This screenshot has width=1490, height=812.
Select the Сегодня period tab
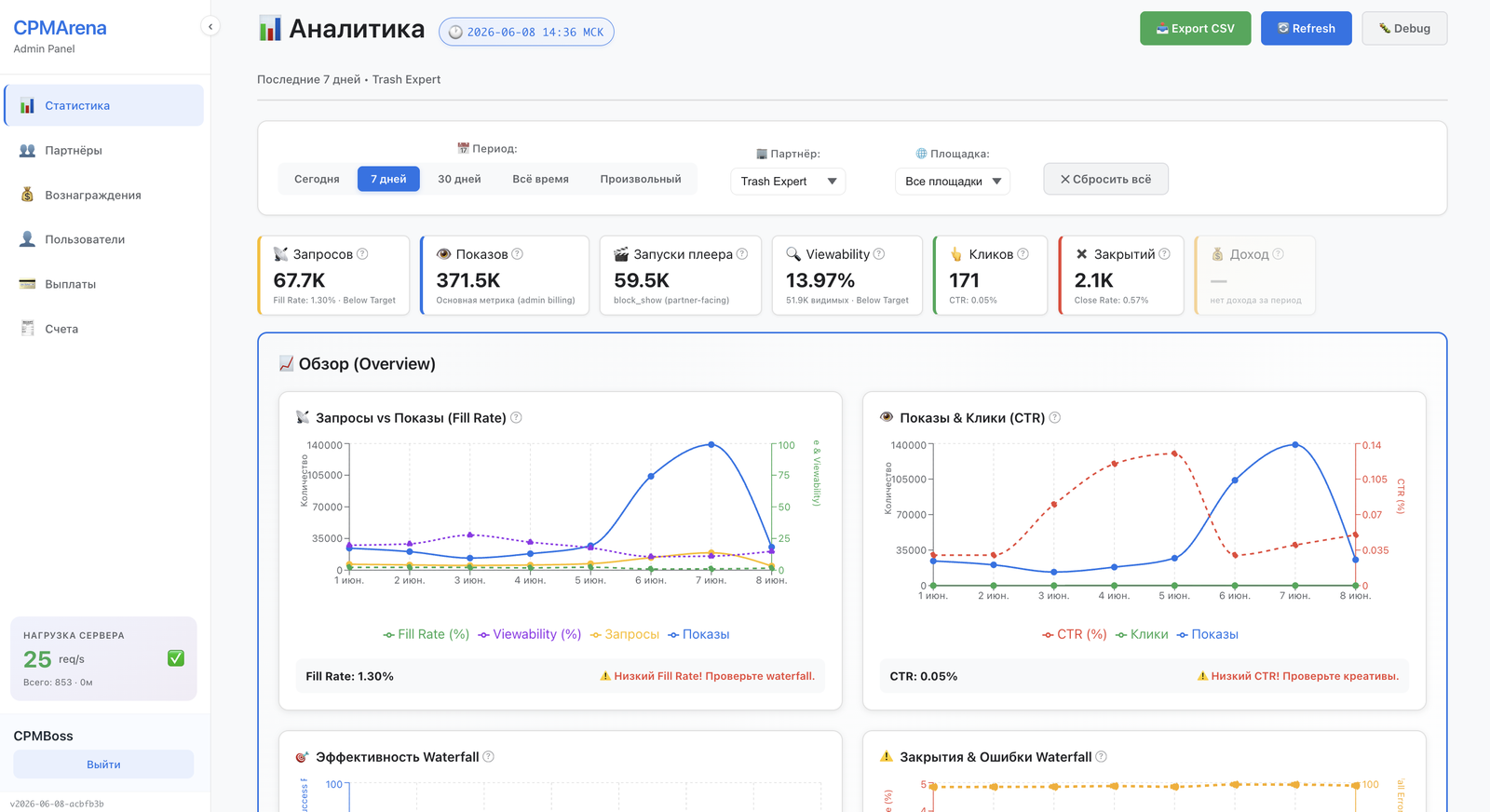click(x=317, y=179)
